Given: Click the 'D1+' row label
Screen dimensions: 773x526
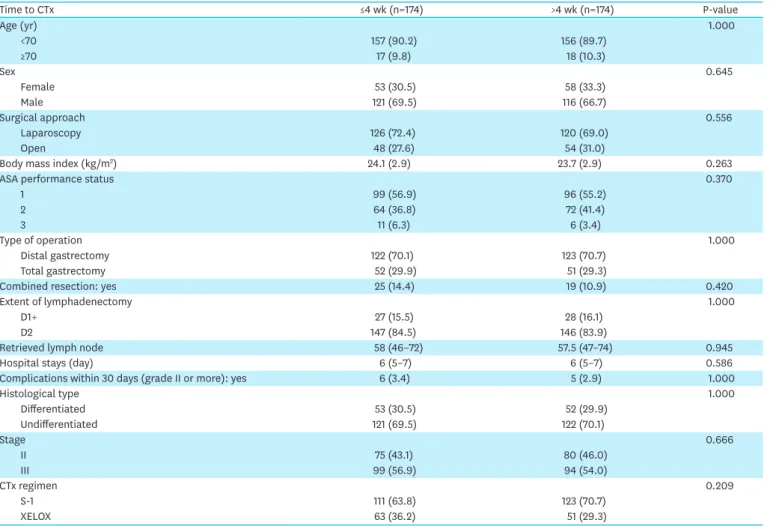Looking at the screenshot, I should 29,317.
